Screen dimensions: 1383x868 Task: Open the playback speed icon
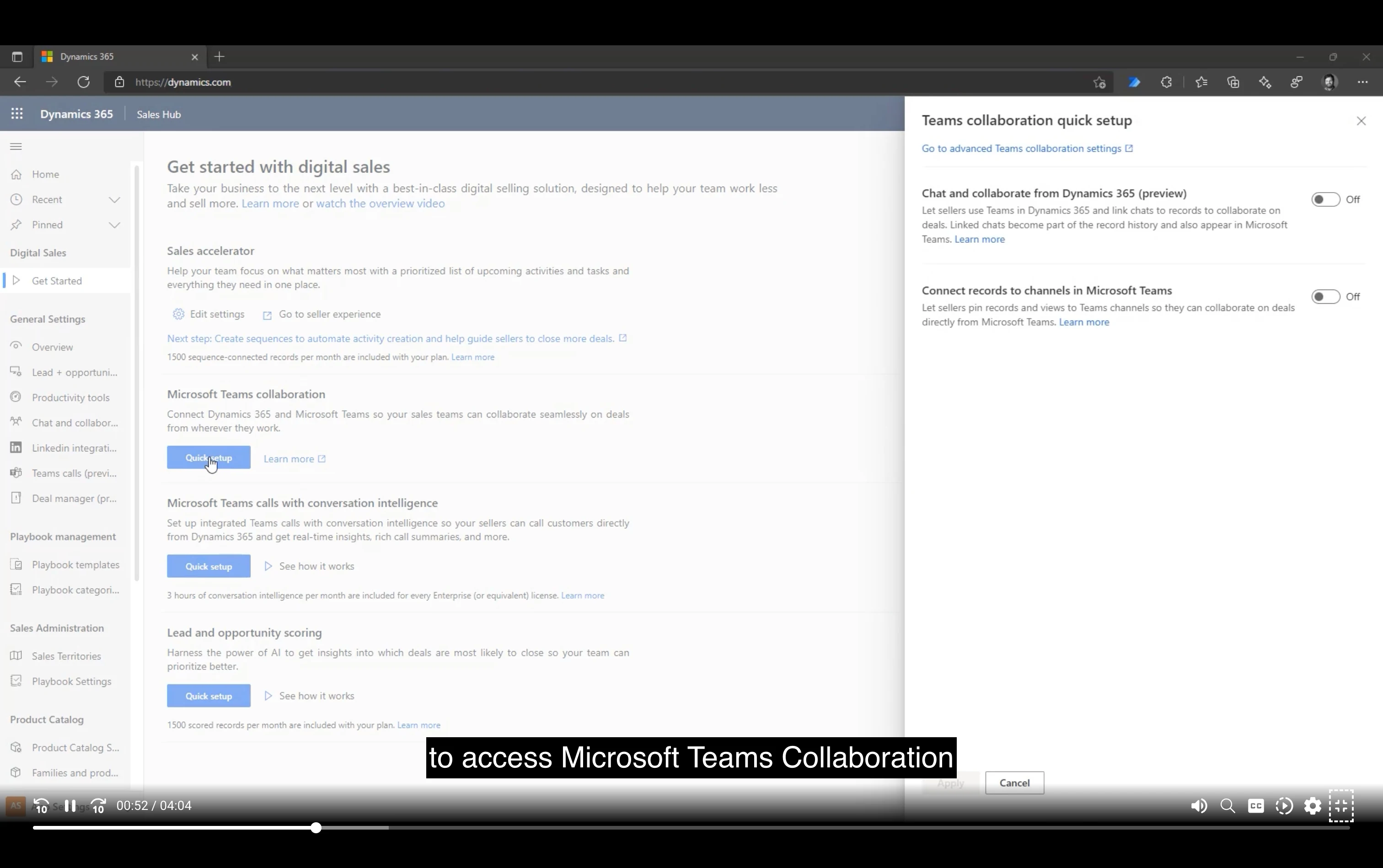point(1284,806)
